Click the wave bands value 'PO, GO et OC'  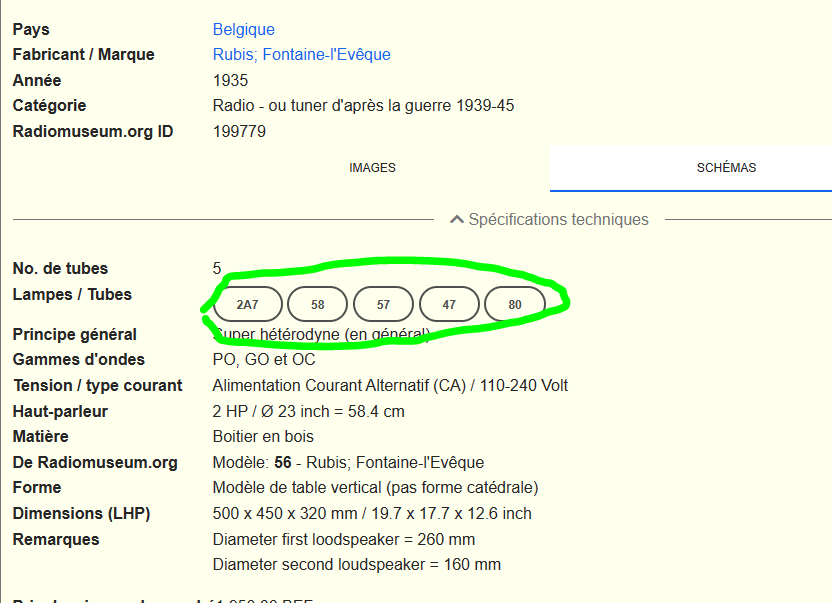point(264,359)
